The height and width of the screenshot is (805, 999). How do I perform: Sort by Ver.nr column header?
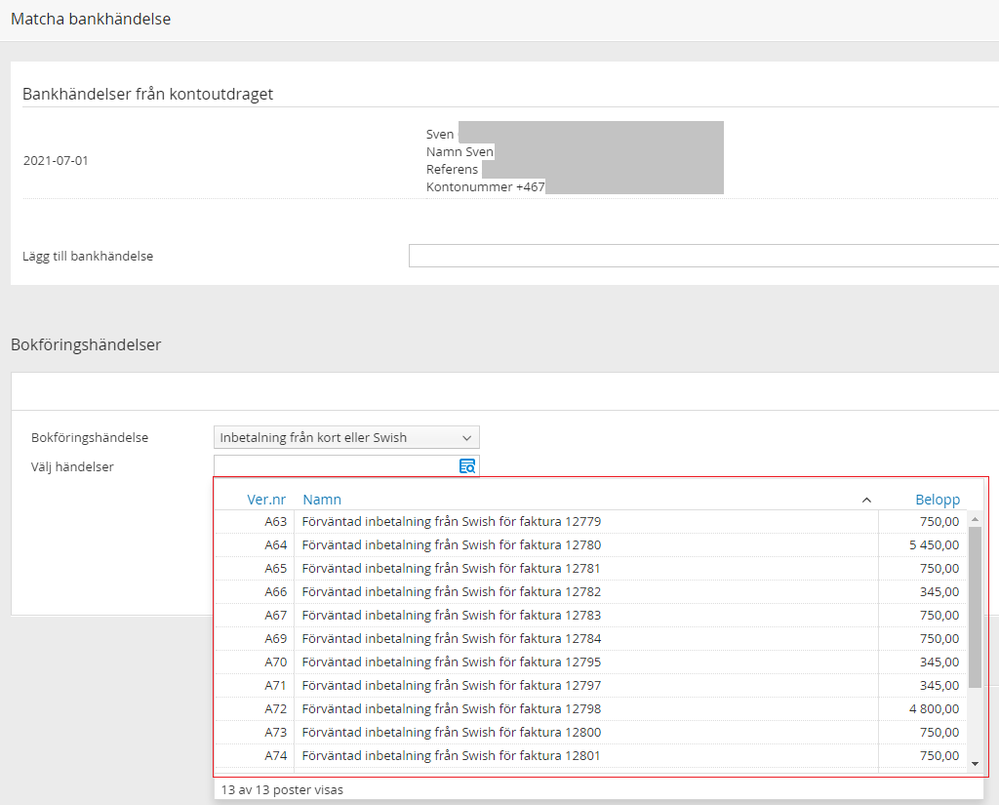tap(266, 499)
